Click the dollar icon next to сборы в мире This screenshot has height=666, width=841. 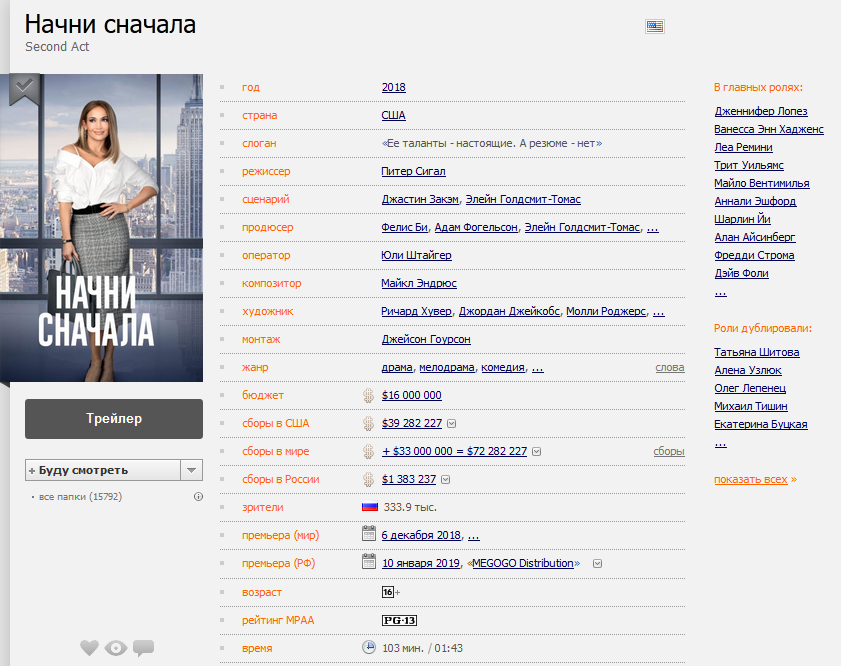tap(368, 451)
